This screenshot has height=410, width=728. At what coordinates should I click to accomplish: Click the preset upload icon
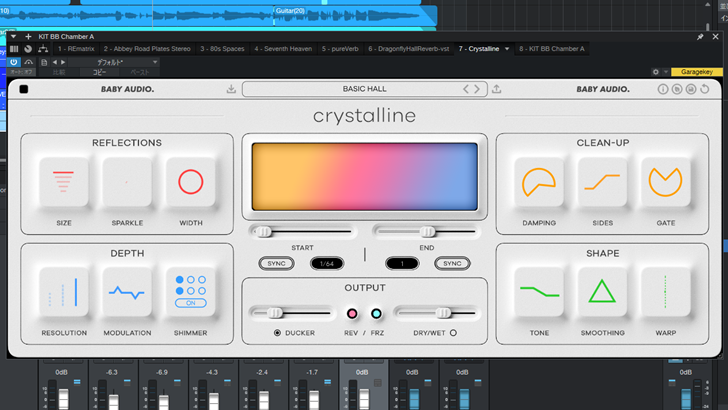tap(496, 89)
